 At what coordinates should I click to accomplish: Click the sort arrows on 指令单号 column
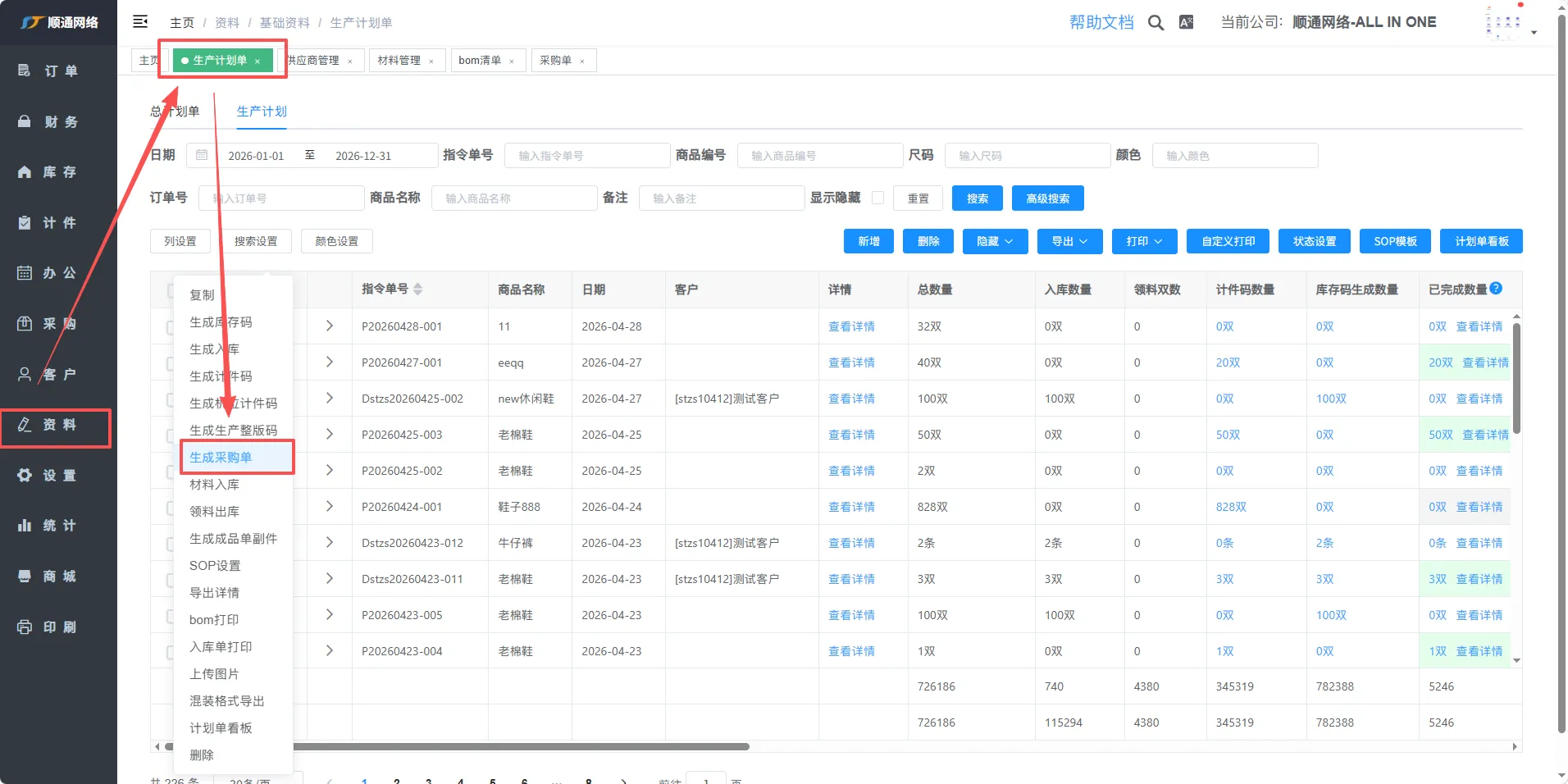[x=418, y=289]
